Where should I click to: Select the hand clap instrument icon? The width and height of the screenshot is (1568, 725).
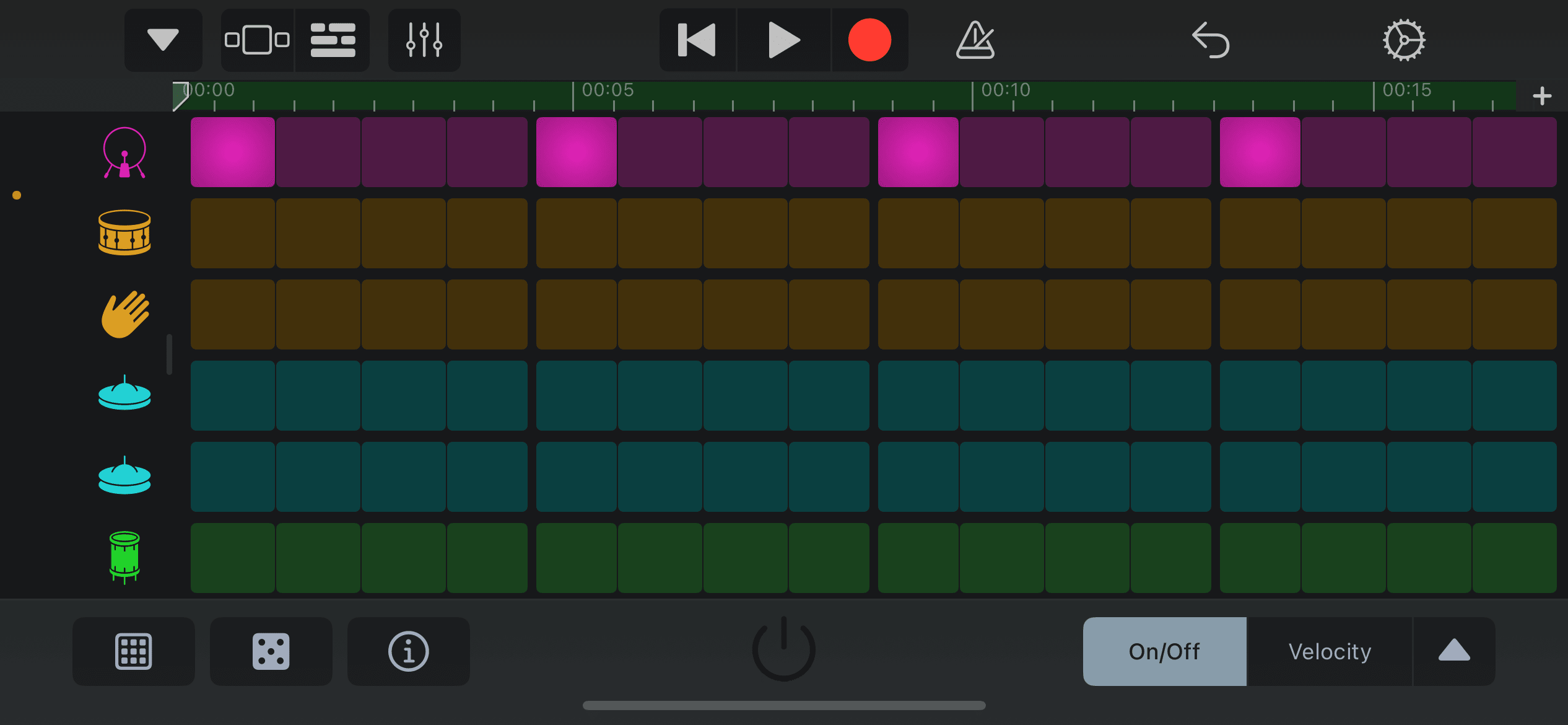pyautogui.click(x=124, y=314)
